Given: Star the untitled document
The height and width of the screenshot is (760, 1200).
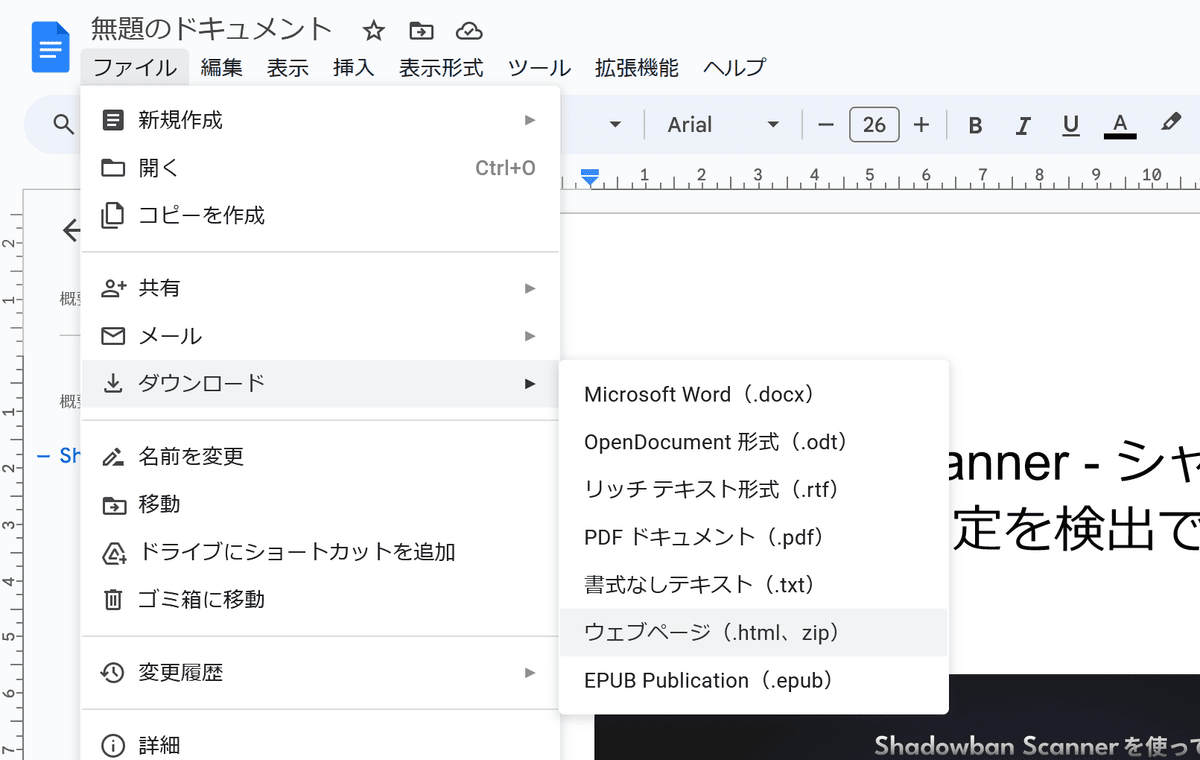Looking at the screenshot, I should coord(374,31).
